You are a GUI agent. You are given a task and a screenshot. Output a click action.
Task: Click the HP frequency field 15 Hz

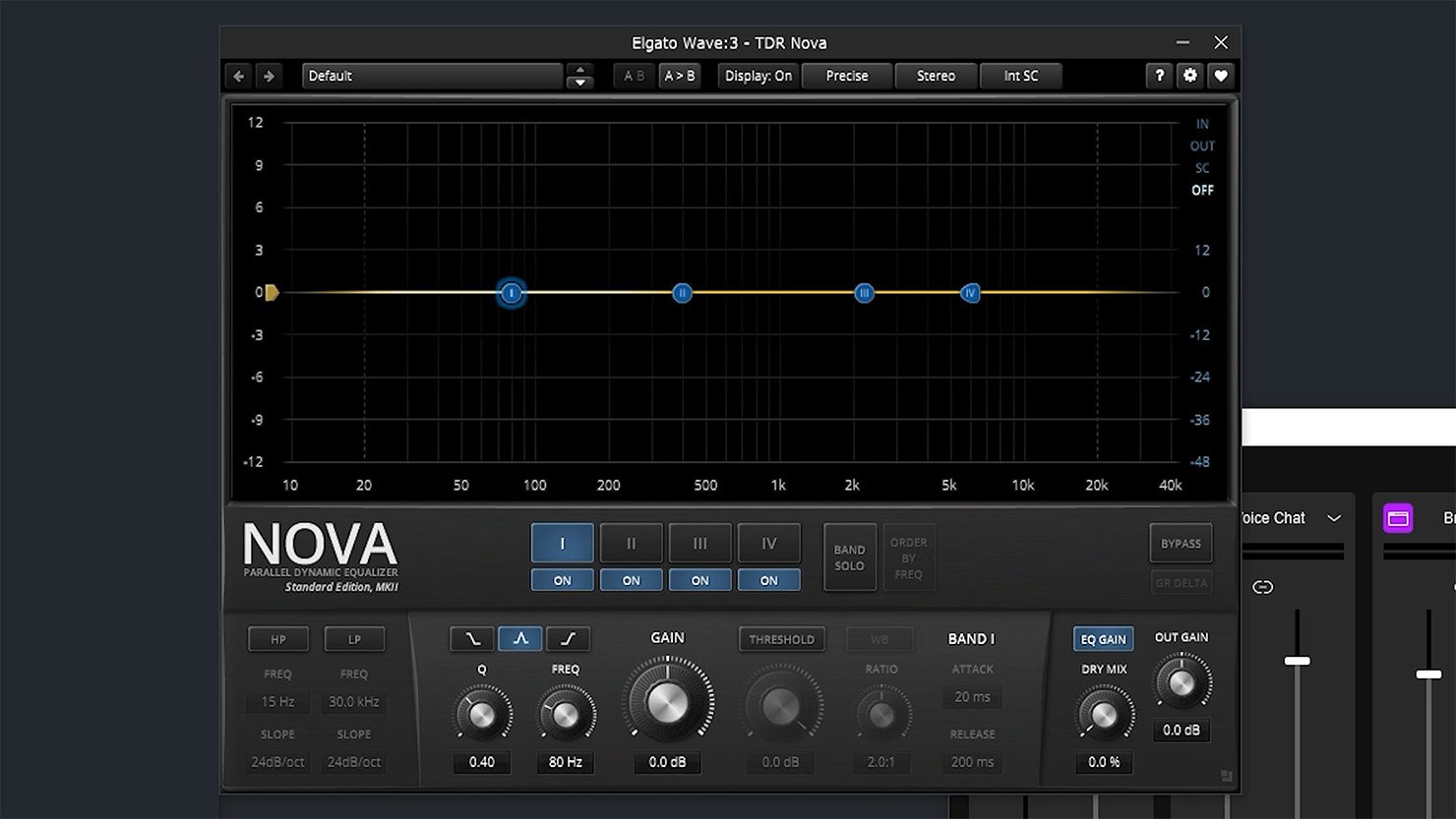277,702
